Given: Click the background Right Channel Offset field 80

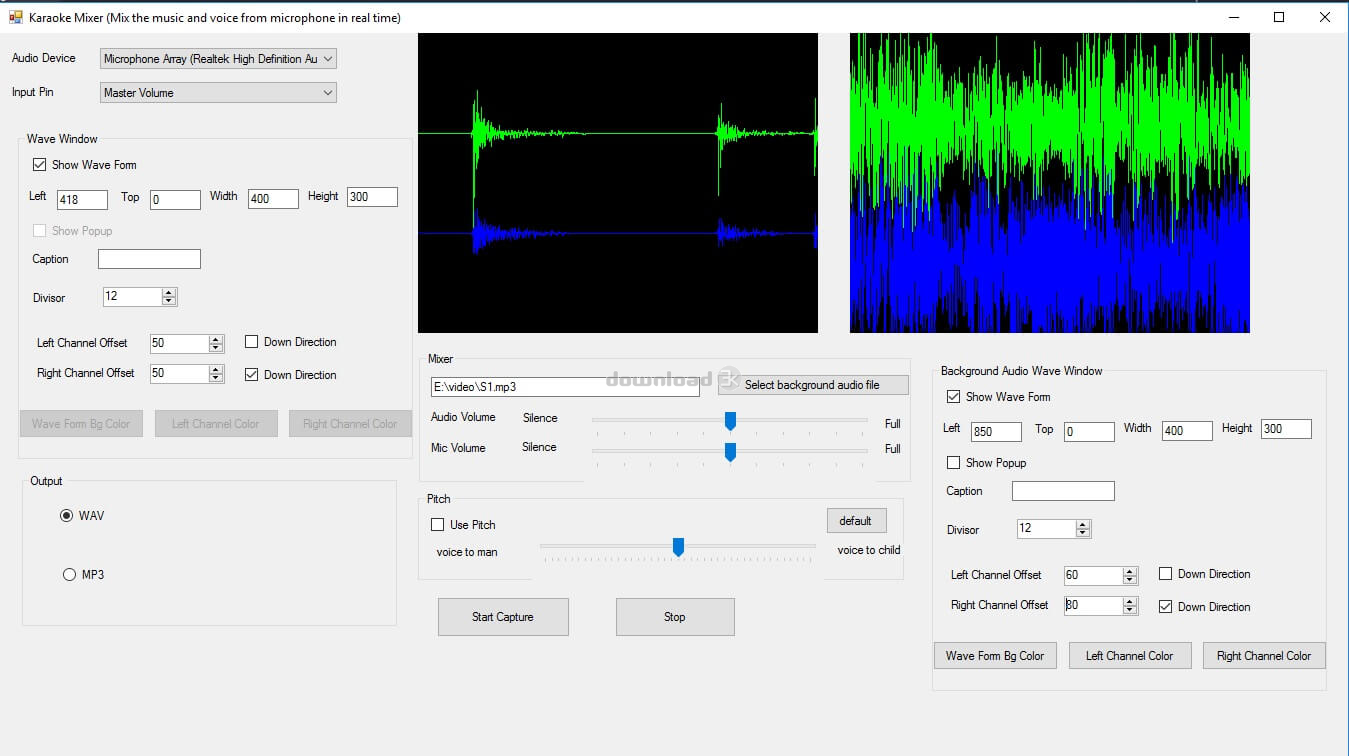Looking at the screenshot, I should point(1094,606).
